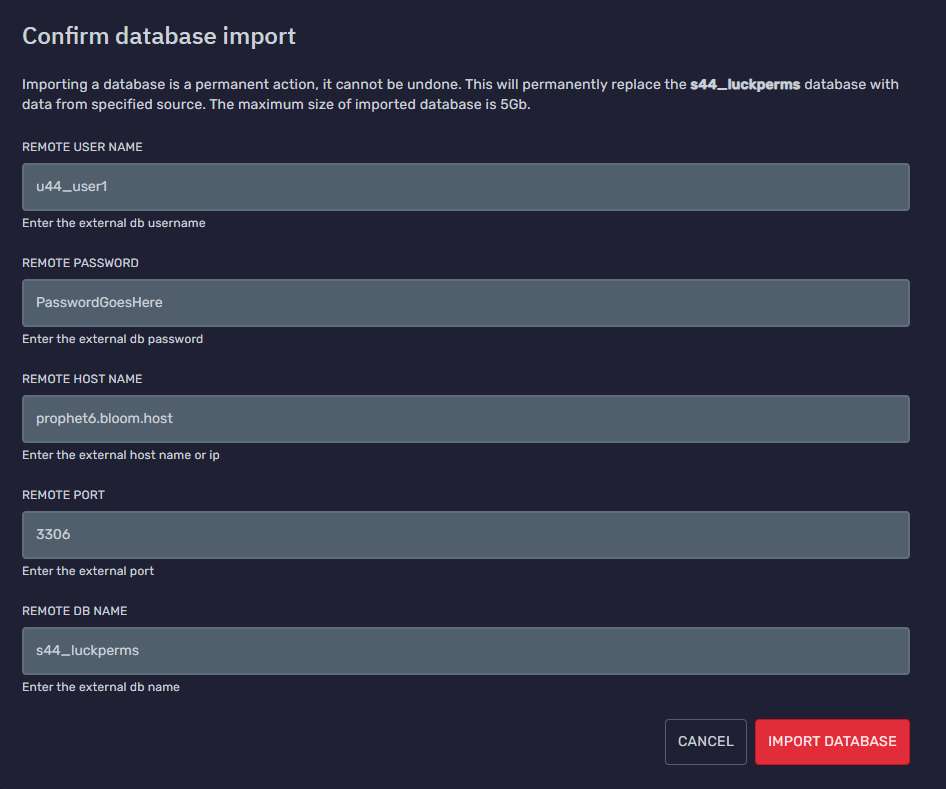
Task: Click the Remote User Name input field
Action: [465, 187]
